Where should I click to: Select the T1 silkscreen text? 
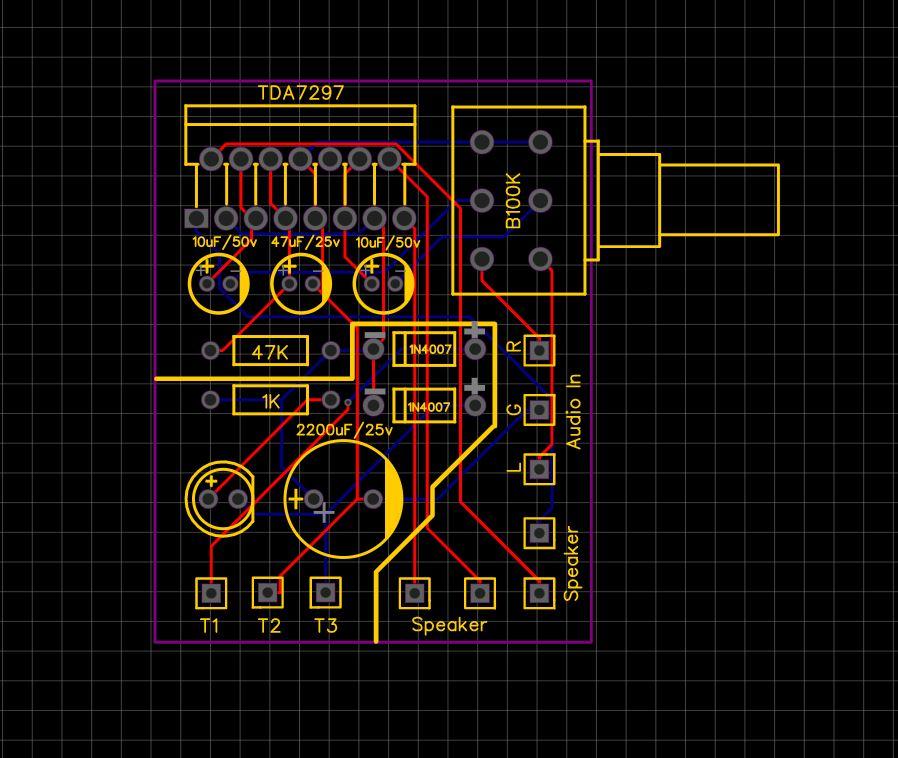pyautogui.click(x=210, y=625)
